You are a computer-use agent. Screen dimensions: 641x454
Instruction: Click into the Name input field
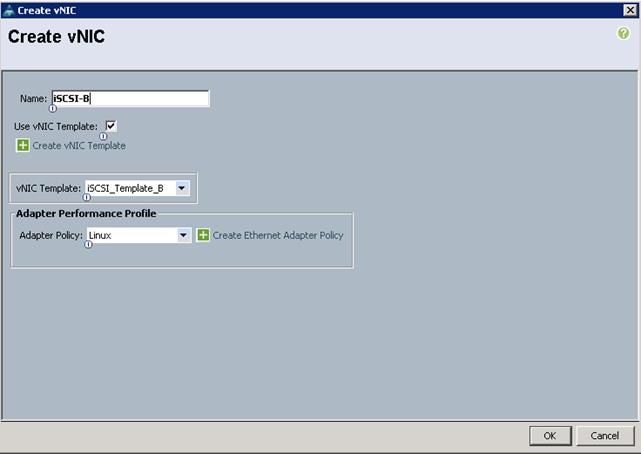(130, 98)
